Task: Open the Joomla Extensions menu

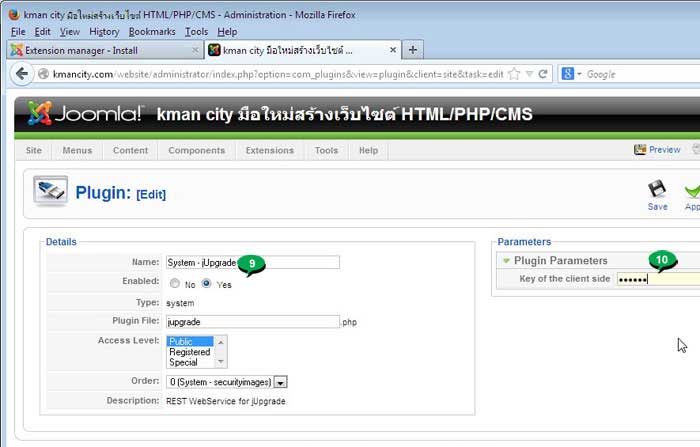Action: (x=270, y=150)
